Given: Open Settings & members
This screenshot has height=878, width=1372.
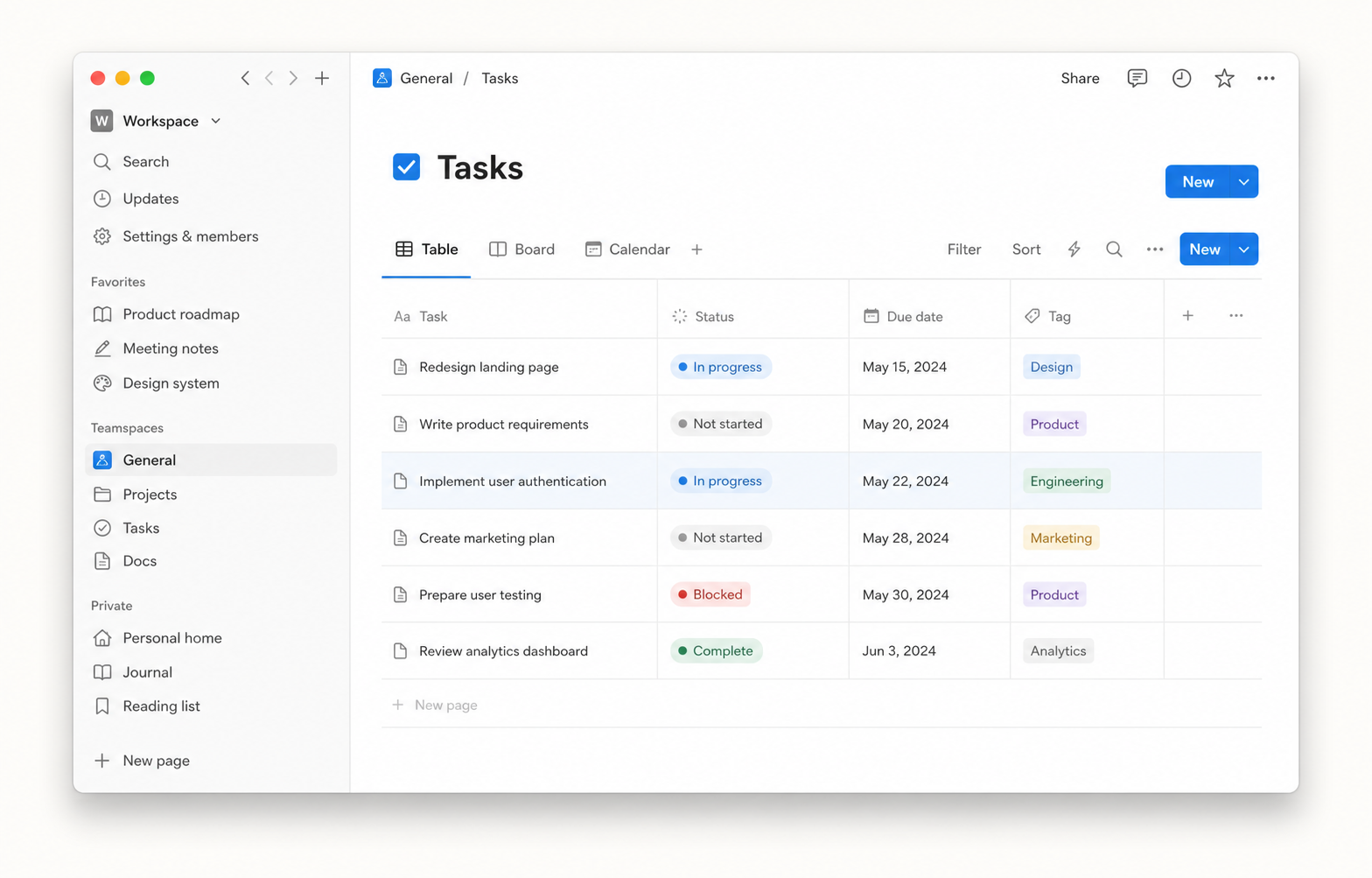Looking at the screenshot, I should coord(211,236).
